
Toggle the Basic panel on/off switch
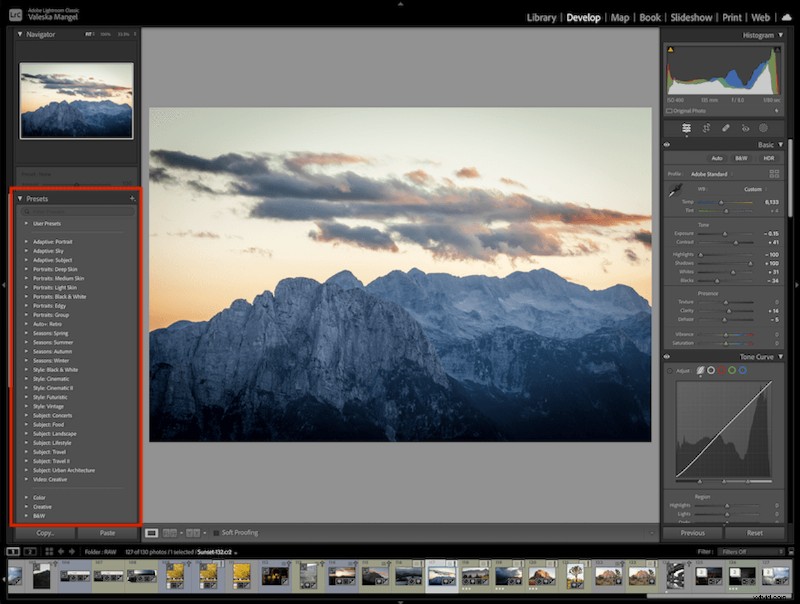[x=667, y=145]
